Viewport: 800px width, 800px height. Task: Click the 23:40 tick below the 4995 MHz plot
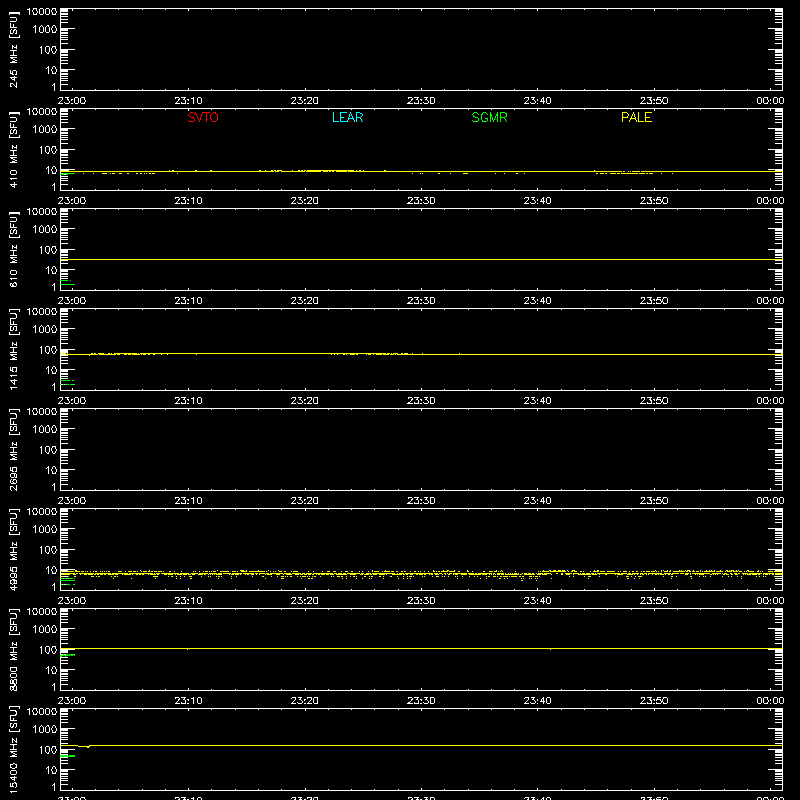537,601
